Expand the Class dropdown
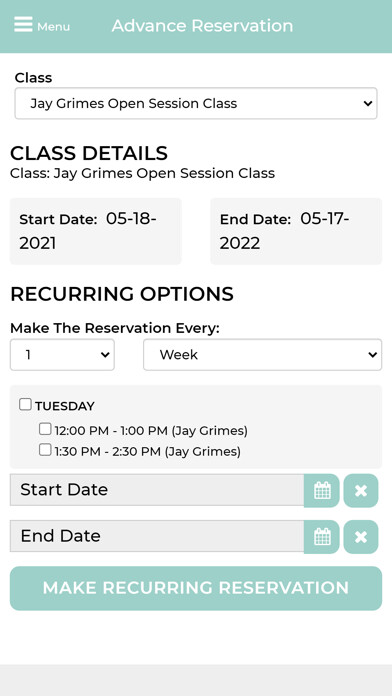392x696 pixels. [196, 103]
